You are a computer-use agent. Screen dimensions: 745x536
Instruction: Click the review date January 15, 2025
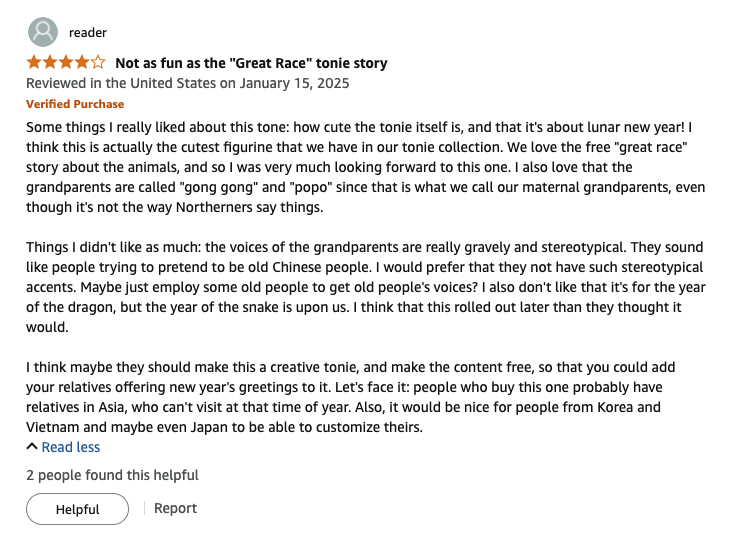pyautogui.click(x=187, y=83)
